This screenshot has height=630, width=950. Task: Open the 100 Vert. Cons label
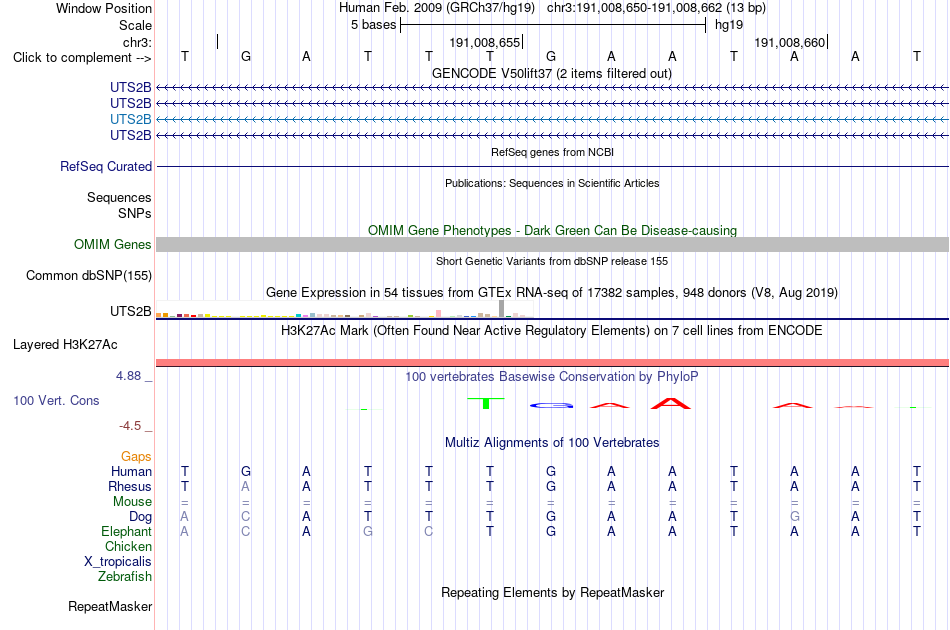(x=56, y=400)
